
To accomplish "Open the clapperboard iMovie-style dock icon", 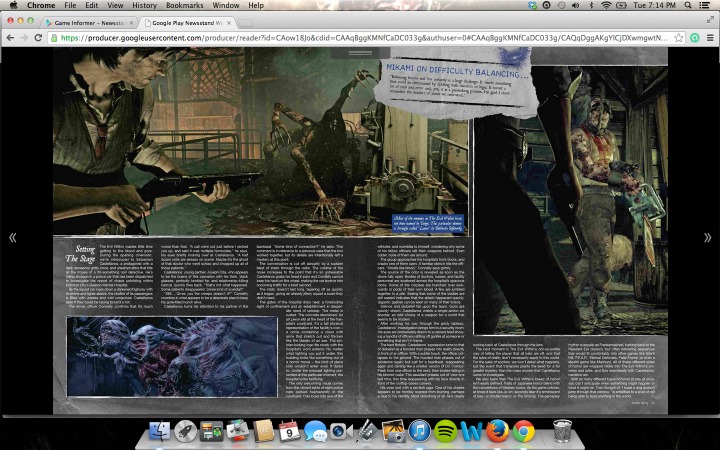I will [367, 432].
